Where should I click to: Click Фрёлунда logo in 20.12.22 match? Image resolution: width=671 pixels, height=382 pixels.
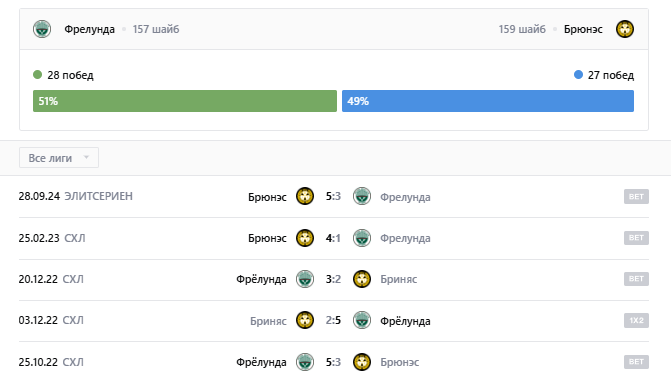click(305, 279)
